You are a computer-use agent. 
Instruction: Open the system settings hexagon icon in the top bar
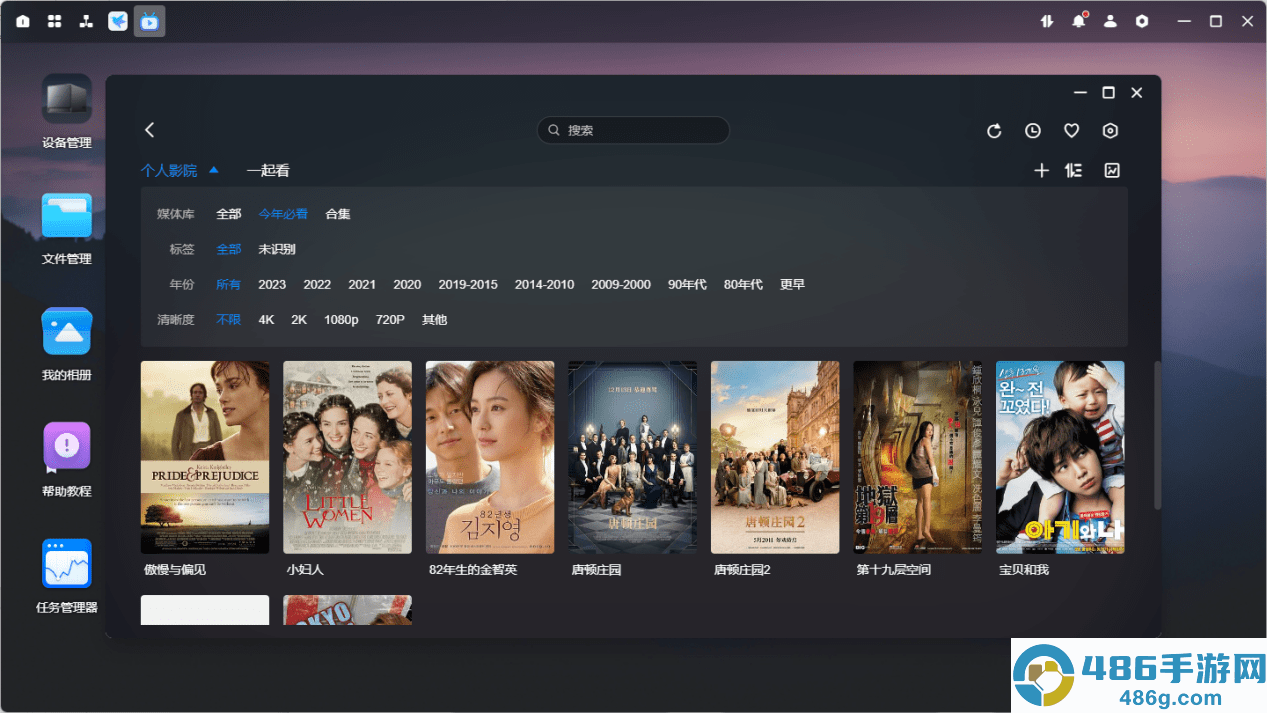click(x=1142, y=21)
